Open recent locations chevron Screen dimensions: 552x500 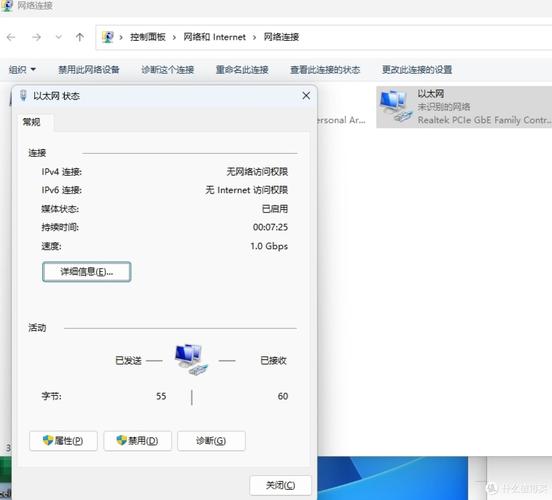coord(58,37)
